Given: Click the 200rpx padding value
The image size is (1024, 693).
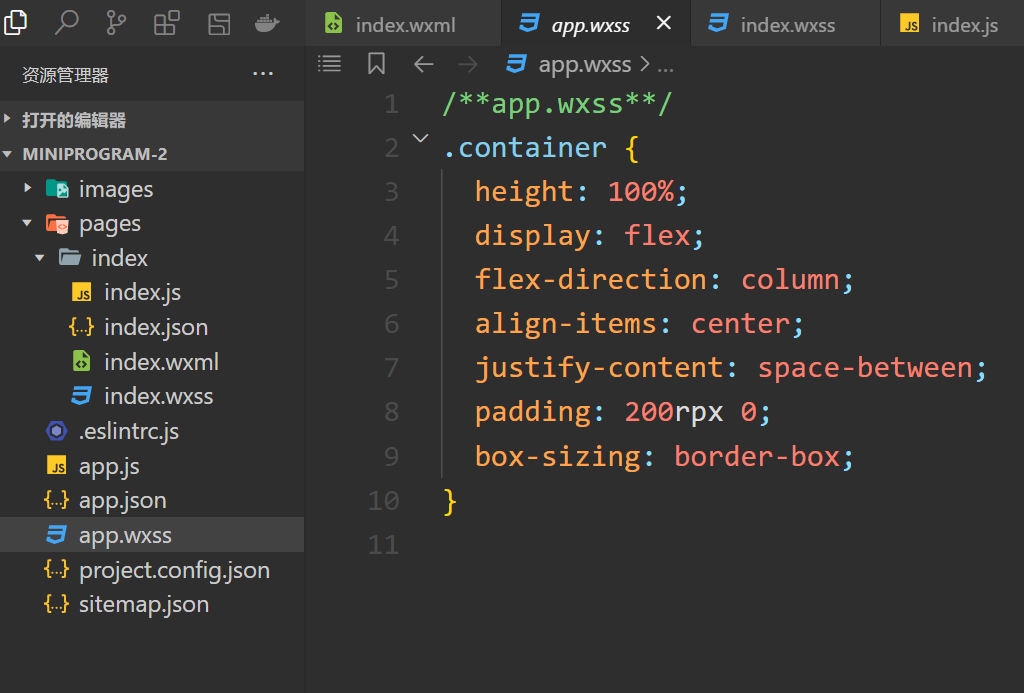Looking at the screenshot, I should 673,411.
